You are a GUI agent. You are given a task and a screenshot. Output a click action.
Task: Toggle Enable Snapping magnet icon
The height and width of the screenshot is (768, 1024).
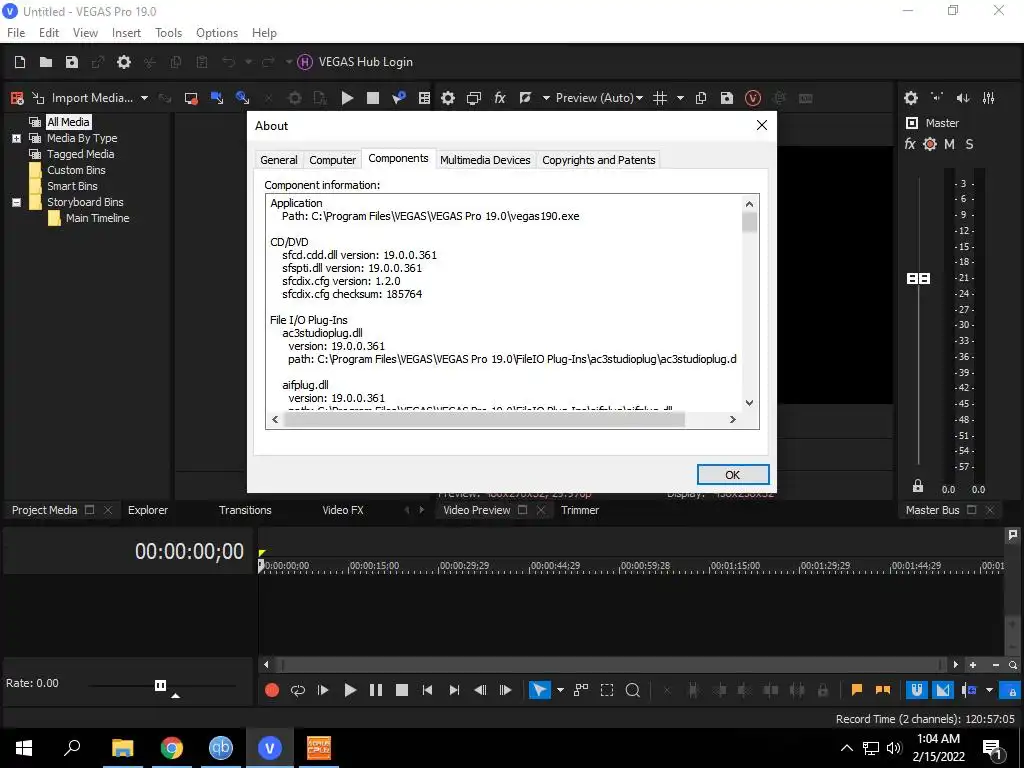point(917,690)
